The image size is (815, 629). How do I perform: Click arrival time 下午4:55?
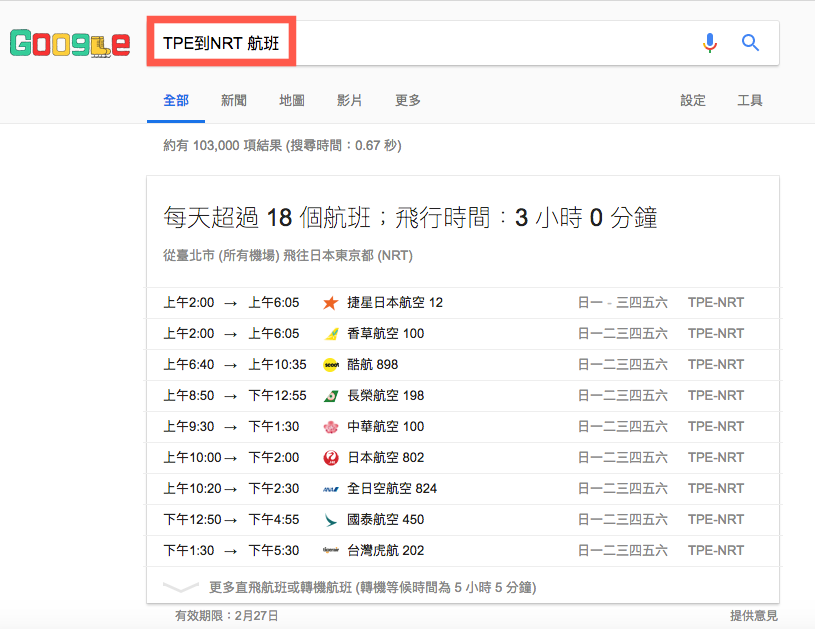274,519
